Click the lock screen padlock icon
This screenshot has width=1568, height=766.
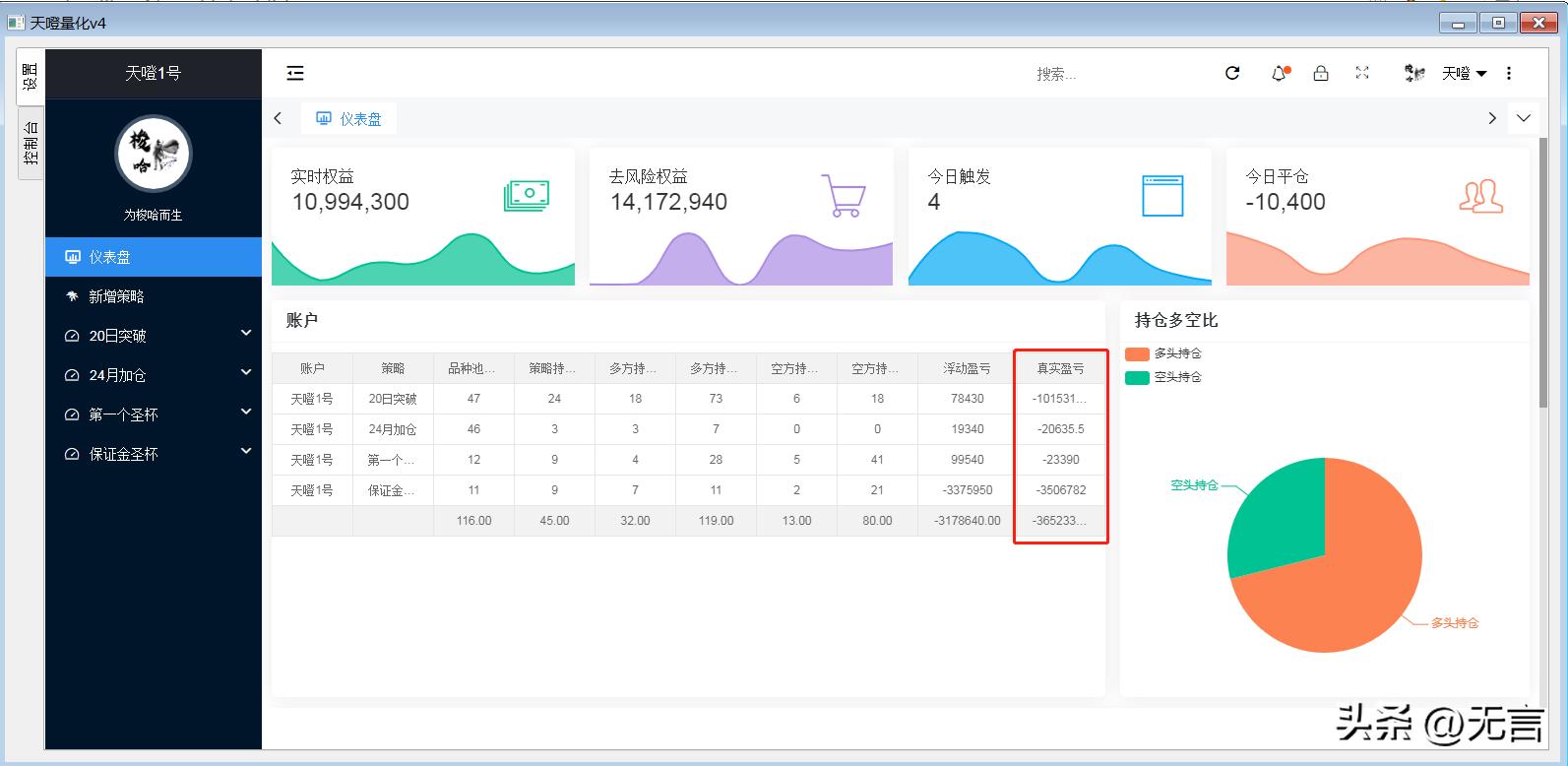coord(1321,73)
